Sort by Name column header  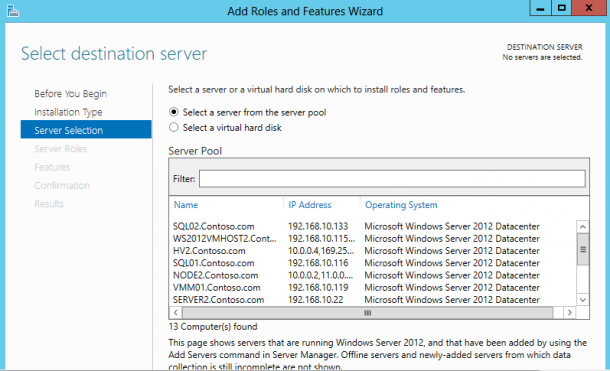coord(186,205)
